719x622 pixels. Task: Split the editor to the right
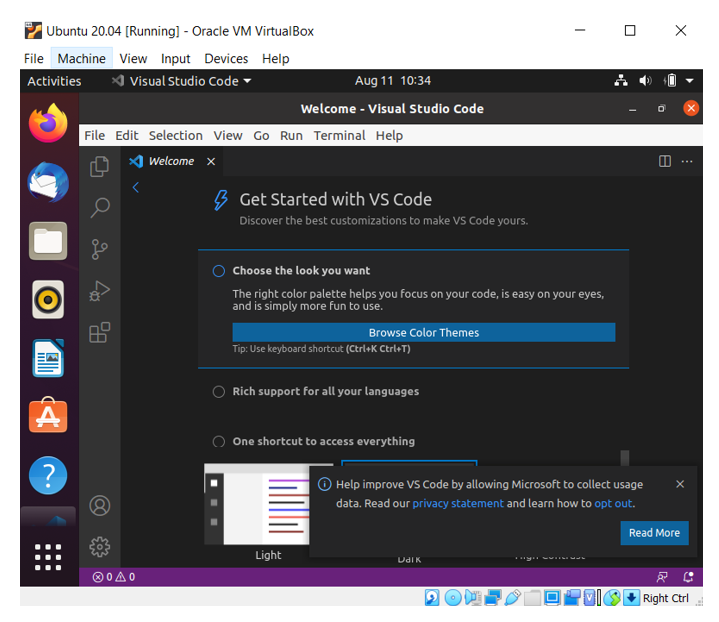pyautogui.click(x=664, y=161)
